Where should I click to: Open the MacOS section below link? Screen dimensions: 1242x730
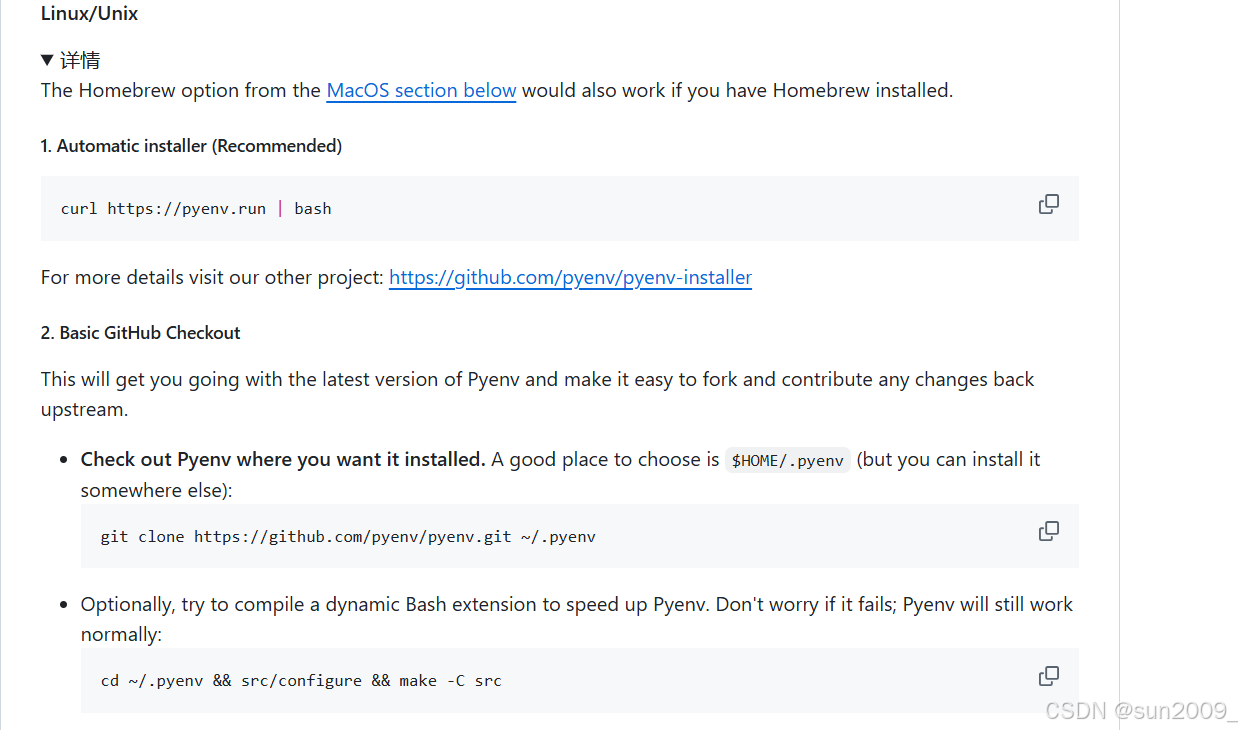pos(421,90)
